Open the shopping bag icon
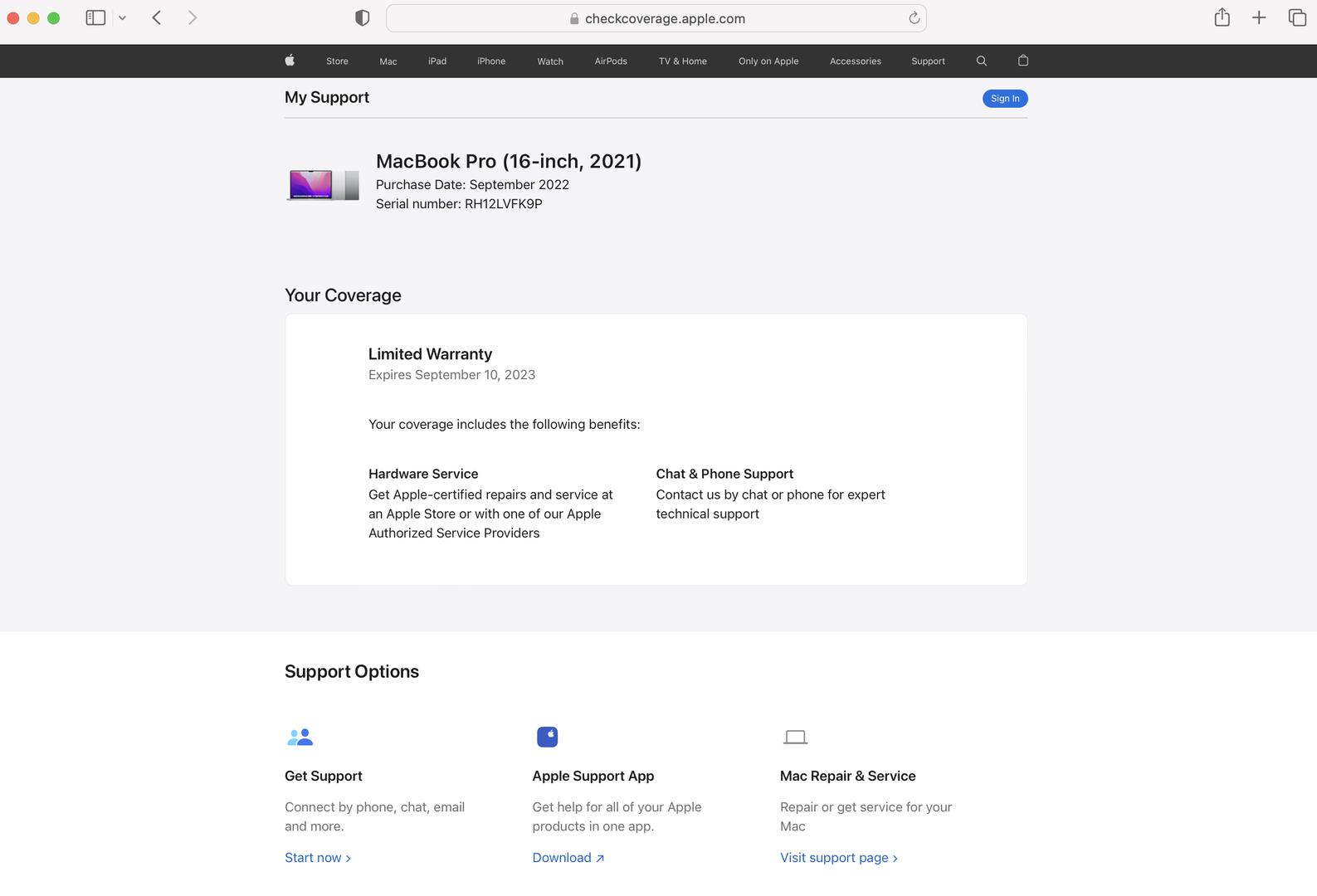 [x=1023, y=61]
